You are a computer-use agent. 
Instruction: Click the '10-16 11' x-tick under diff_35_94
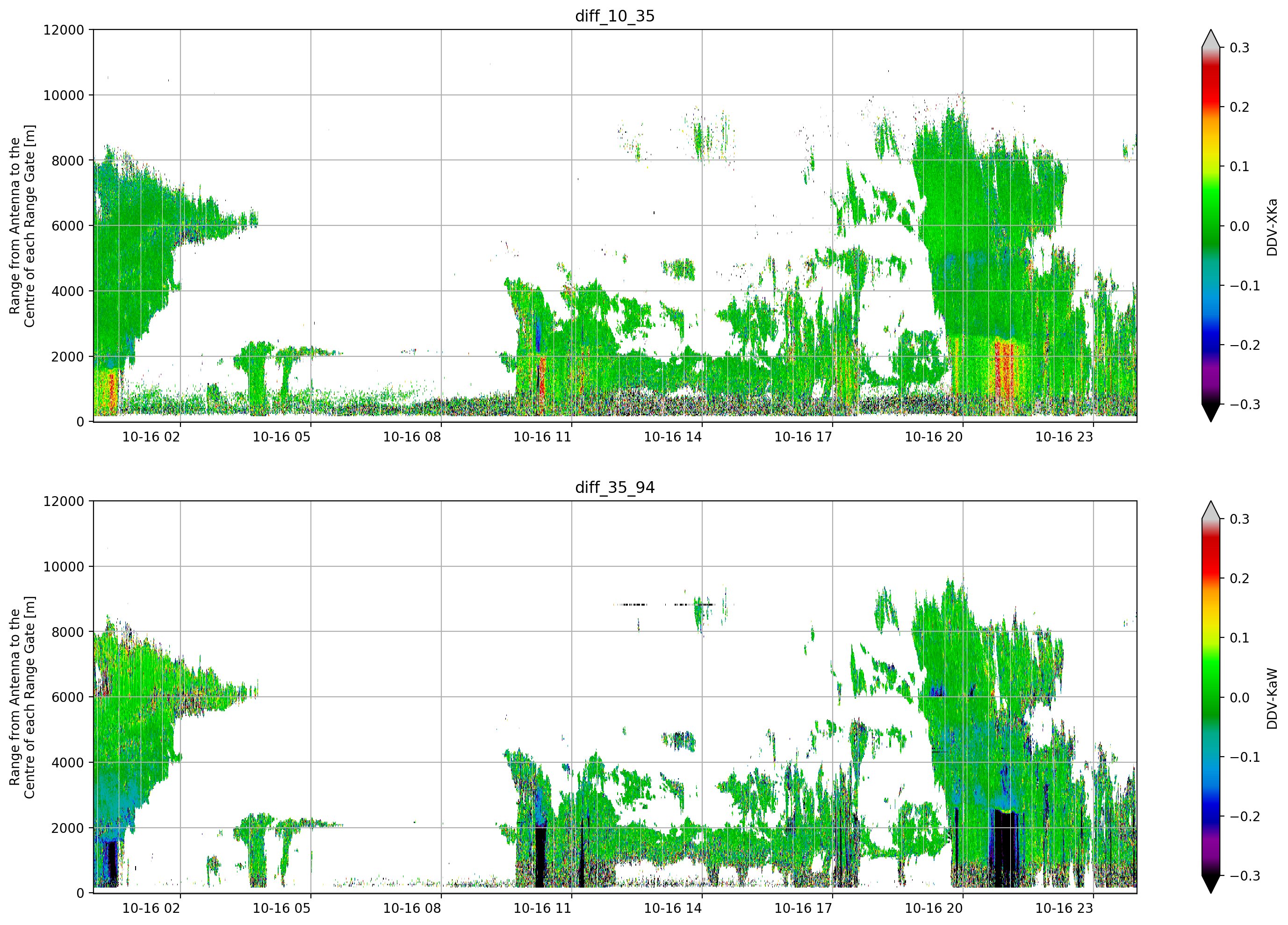[542, 908]
